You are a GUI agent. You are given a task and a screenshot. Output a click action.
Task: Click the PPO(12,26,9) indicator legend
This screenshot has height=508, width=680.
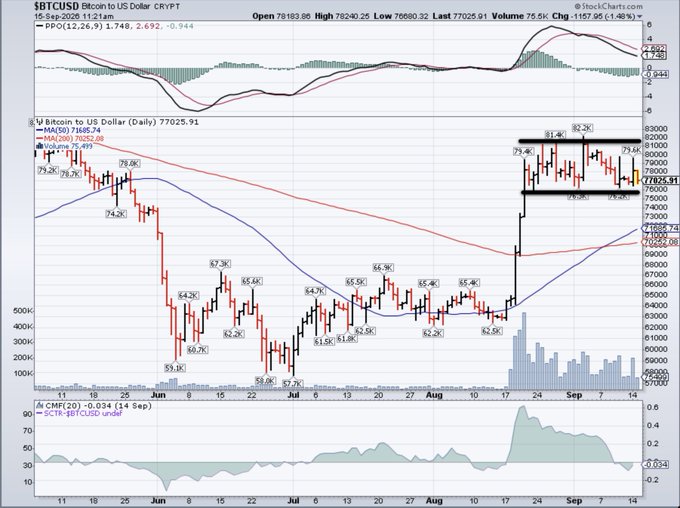pos(115,26)
